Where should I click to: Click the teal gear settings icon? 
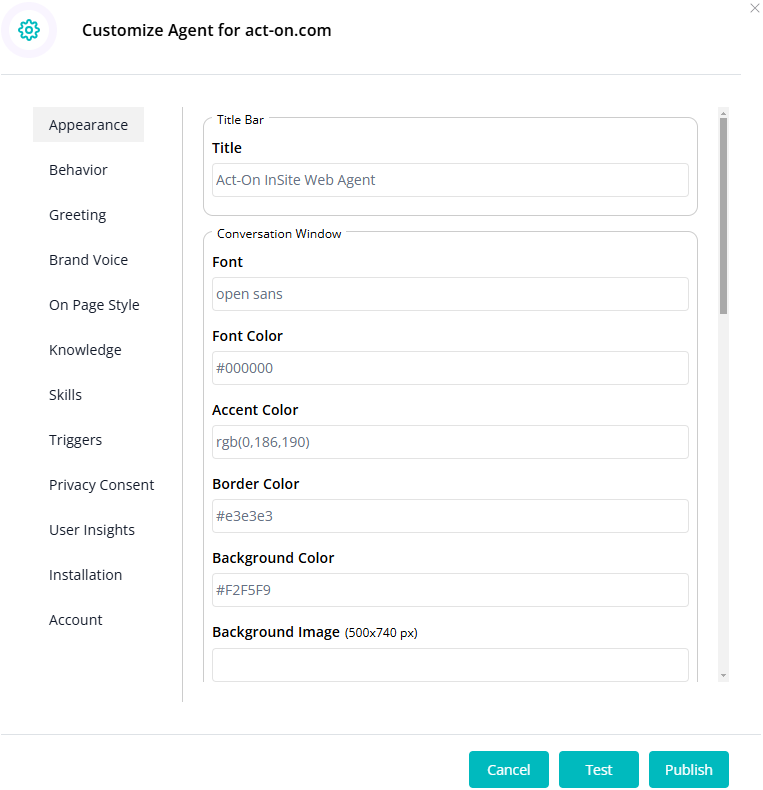point(29,30)
